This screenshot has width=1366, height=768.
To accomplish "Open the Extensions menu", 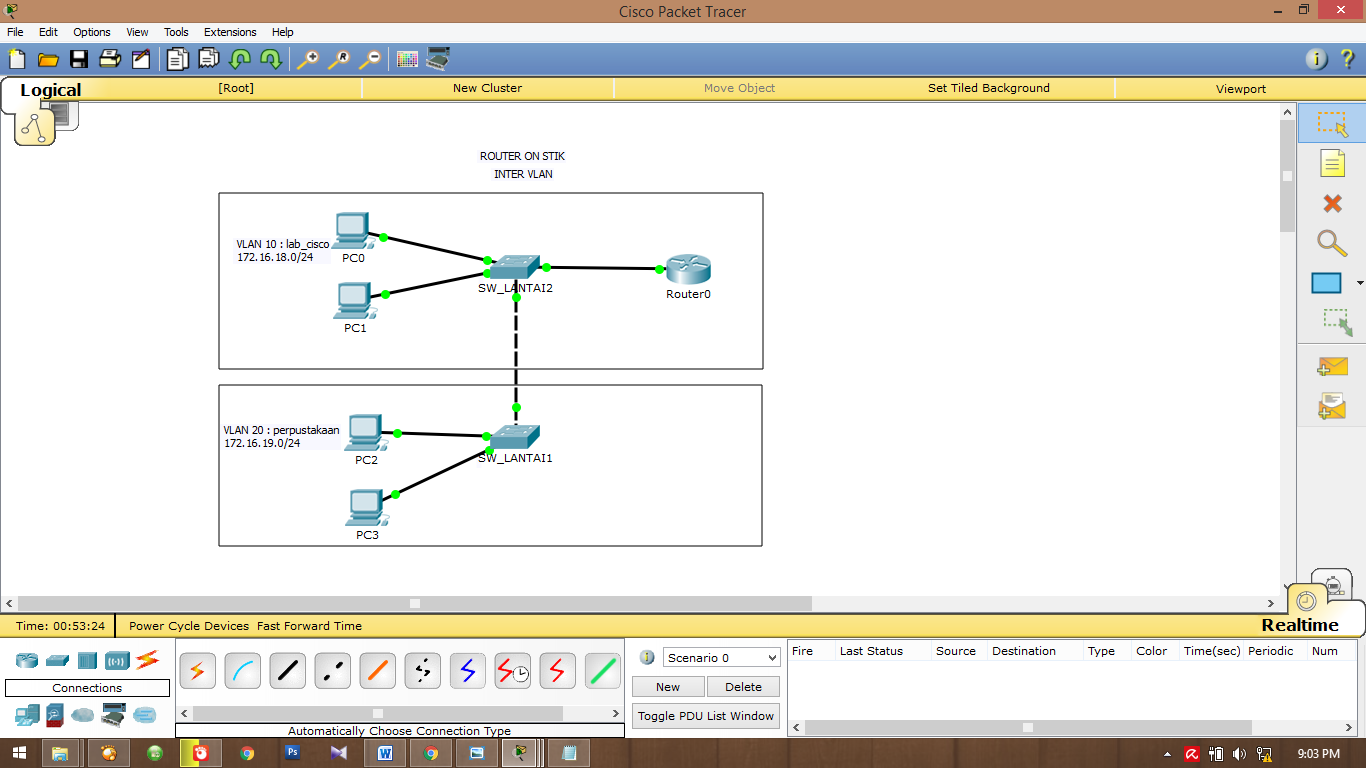I will tap(230, 31).
